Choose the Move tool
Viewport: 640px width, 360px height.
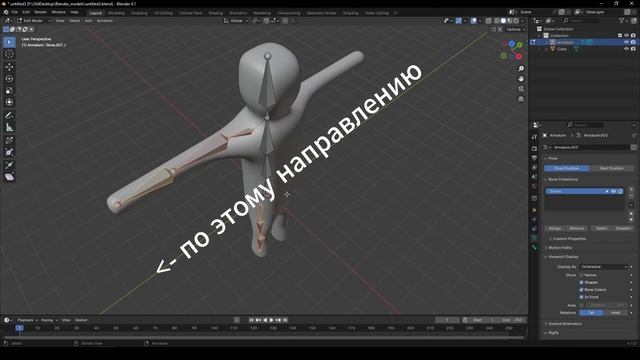click(9, 67)
